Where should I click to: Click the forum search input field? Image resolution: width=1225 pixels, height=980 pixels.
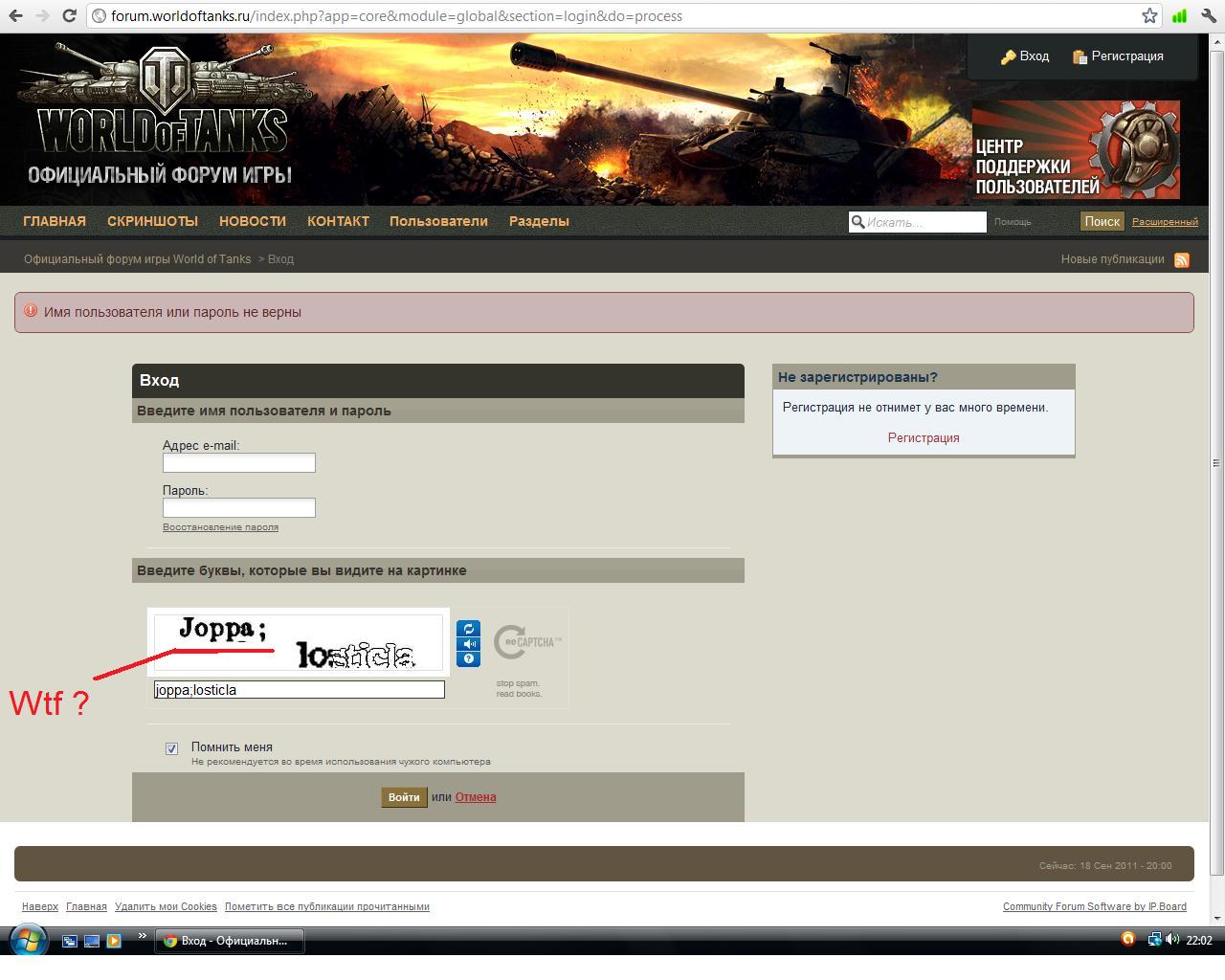[918, 222]
